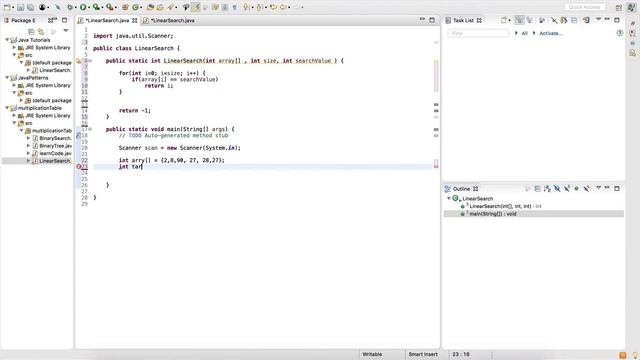This screenshot has height=360, width=640.
Task: Click the Search flashlight icon
Action: pyautogui.click(x=171, y=7)
